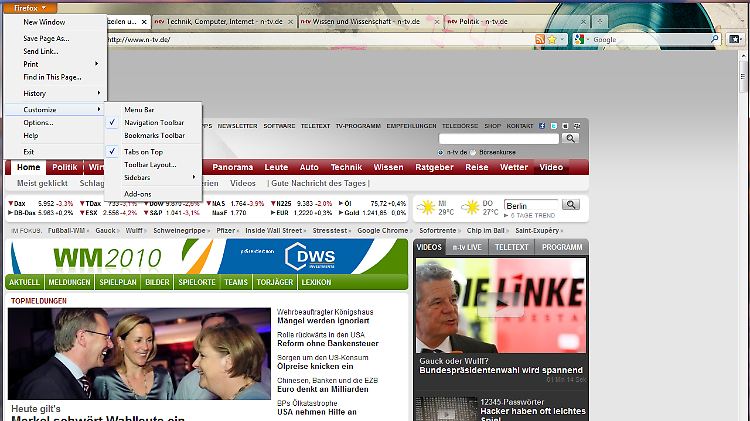
Task: Open the Twitter icon in site header
Action: pos(552,126)
